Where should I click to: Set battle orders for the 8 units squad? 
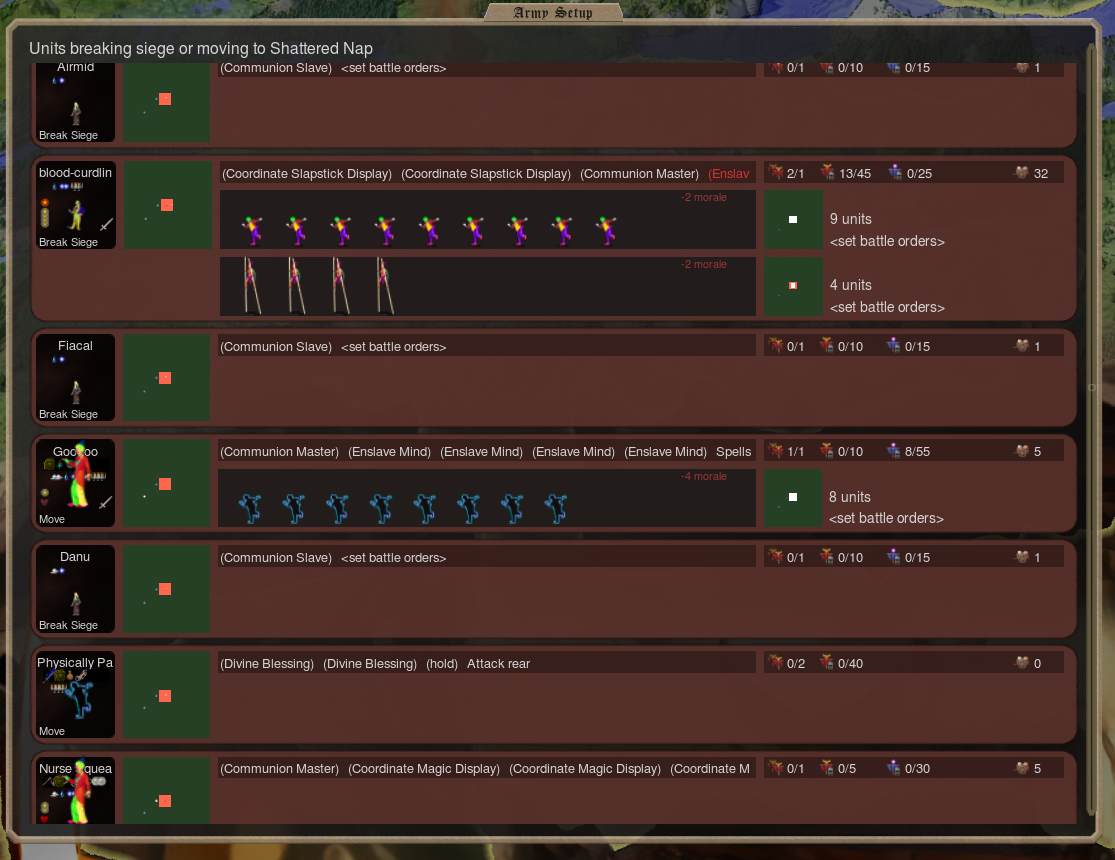click(886, 518)
